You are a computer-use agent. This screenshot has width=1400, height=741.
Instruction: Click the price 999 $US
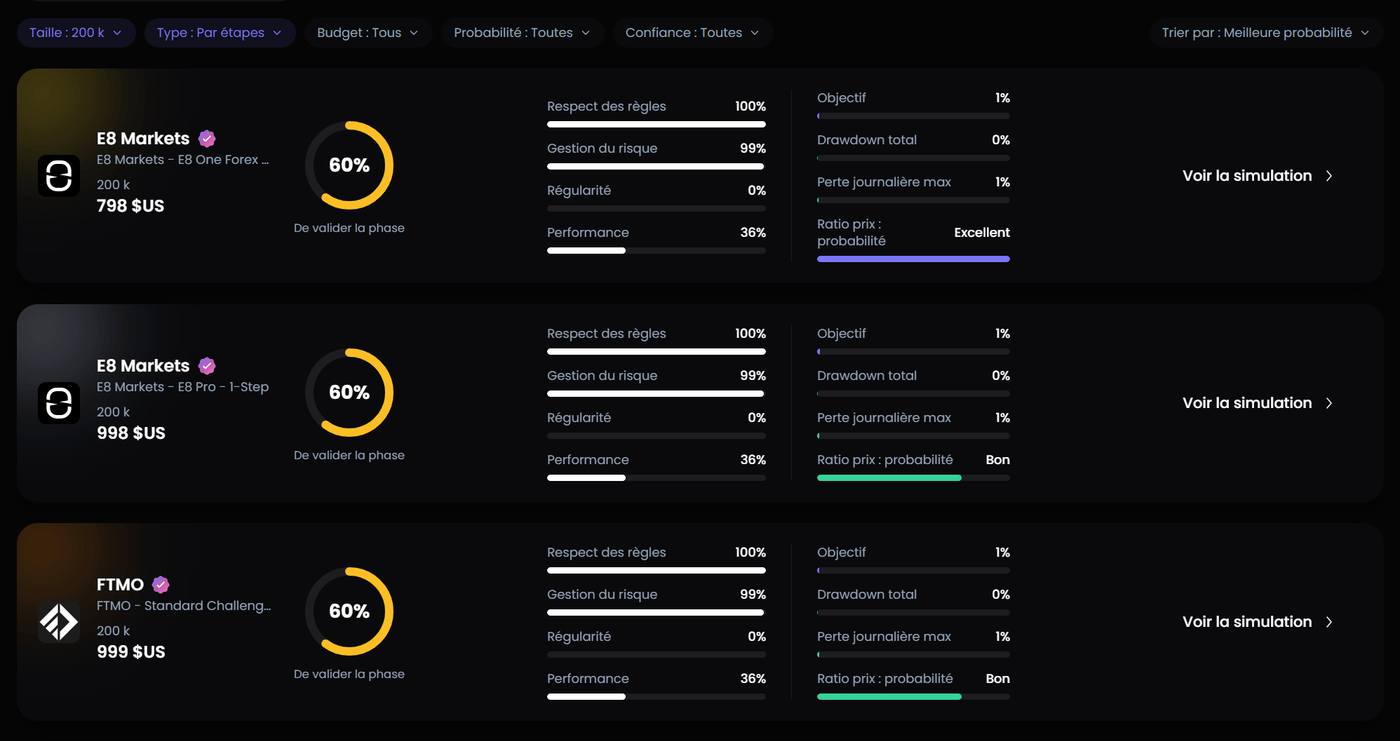click(x=131, y=652)
